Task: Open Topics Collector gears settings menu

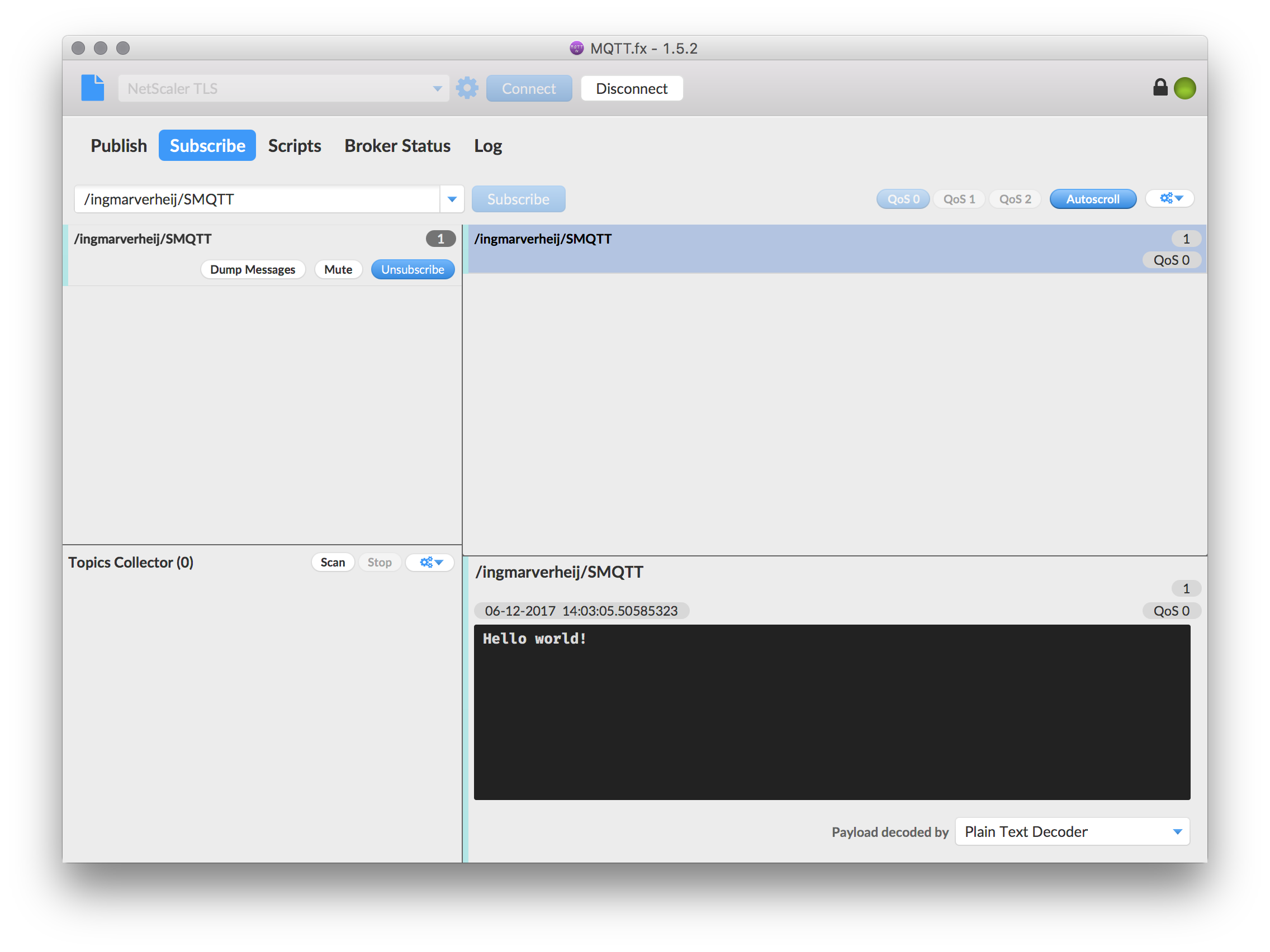Action: (430, 563)
